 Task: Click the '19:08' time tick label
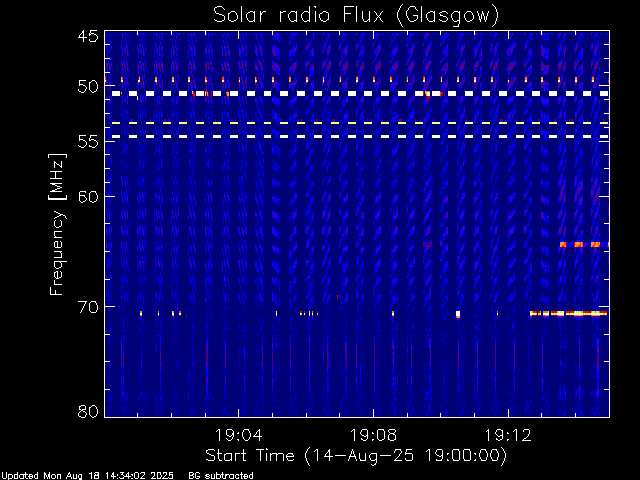(373, 435)
